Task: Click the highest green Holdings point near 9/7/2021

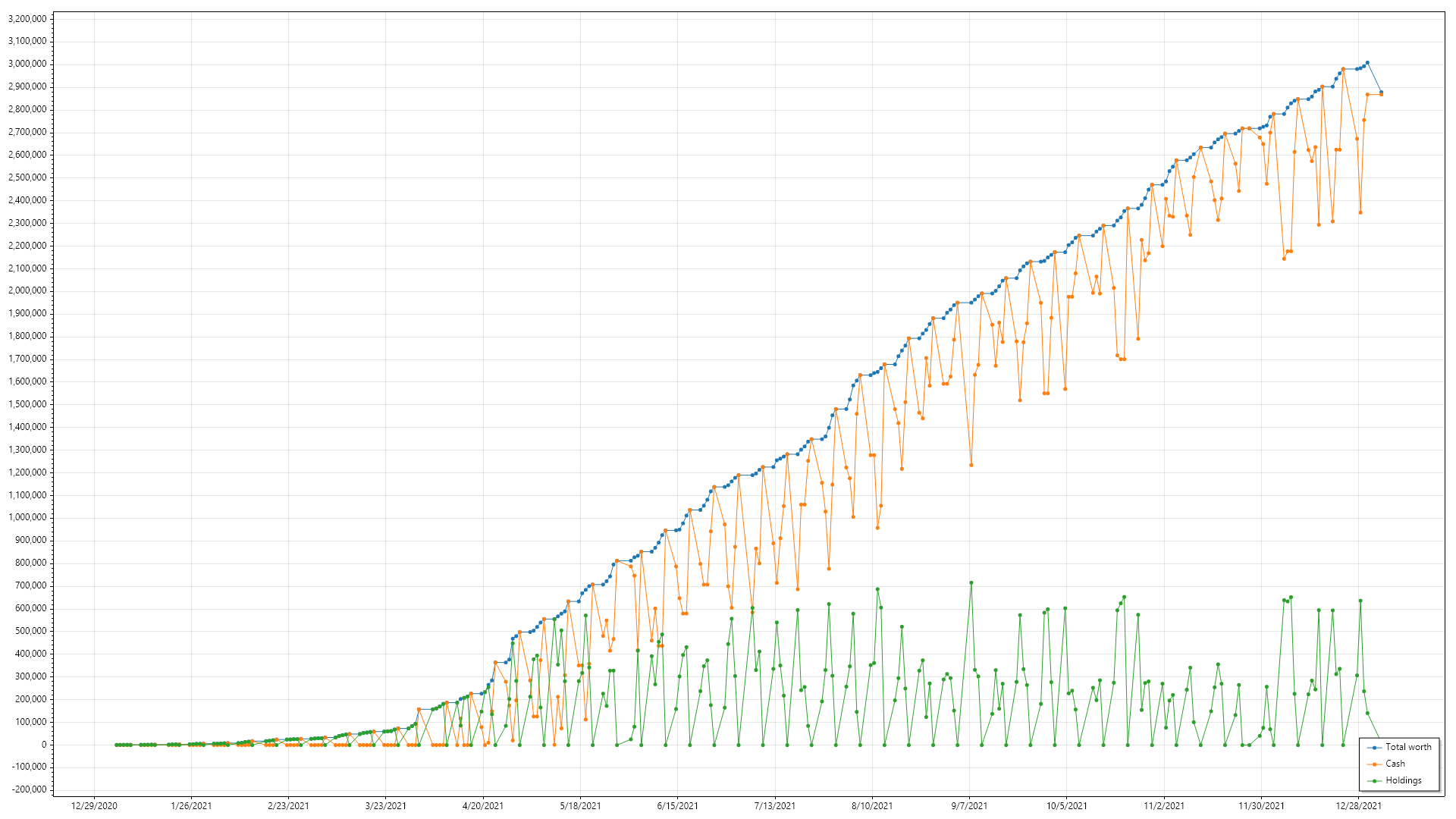Action: pyautogui.click(x=971, y=583)
